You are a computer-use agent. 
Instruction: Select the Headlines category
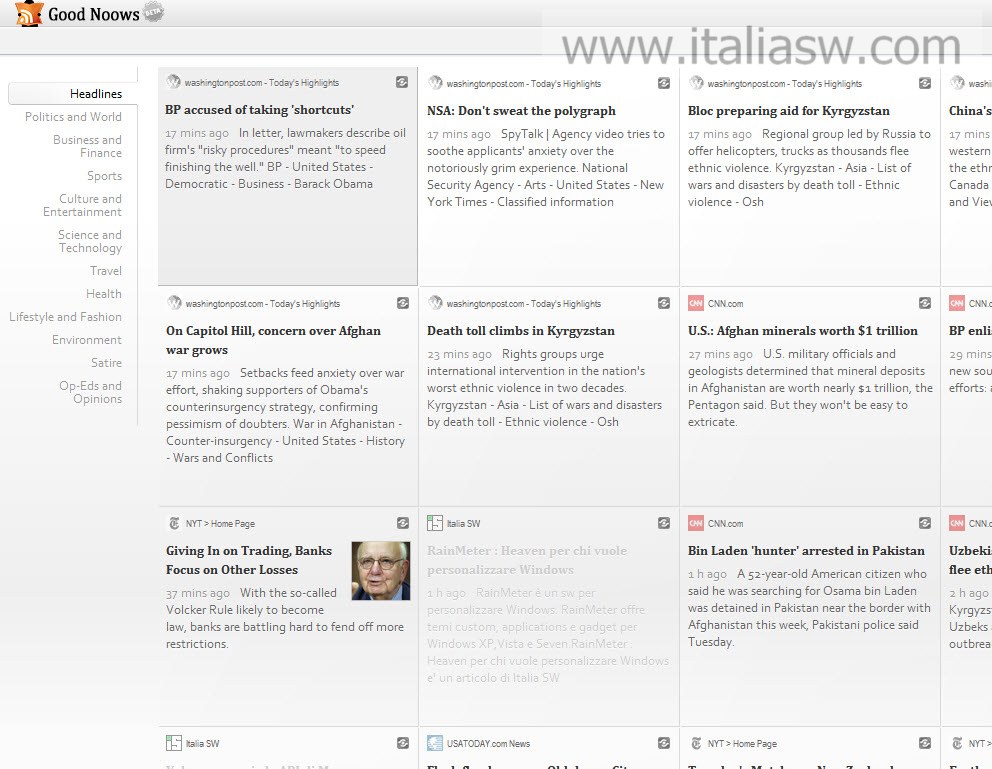pos(96,94)
